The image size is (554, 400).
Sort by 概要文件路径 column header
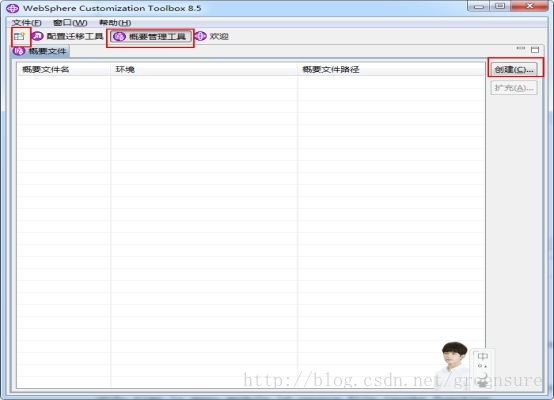pyautogui.click(x=391, y=69)
